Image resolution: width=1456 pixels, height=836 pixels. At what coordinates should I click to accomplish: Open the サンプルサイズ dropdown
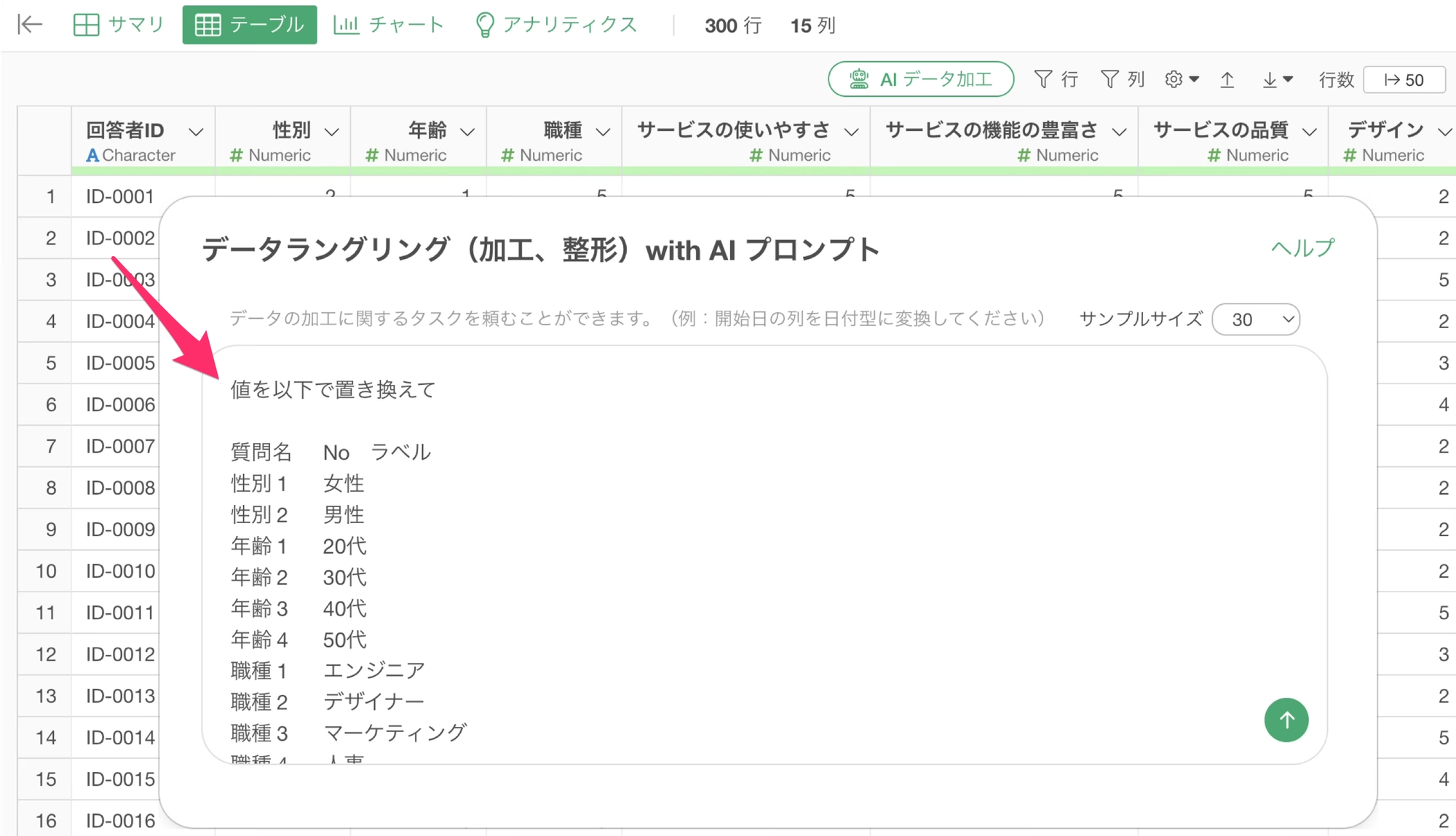1256,319
